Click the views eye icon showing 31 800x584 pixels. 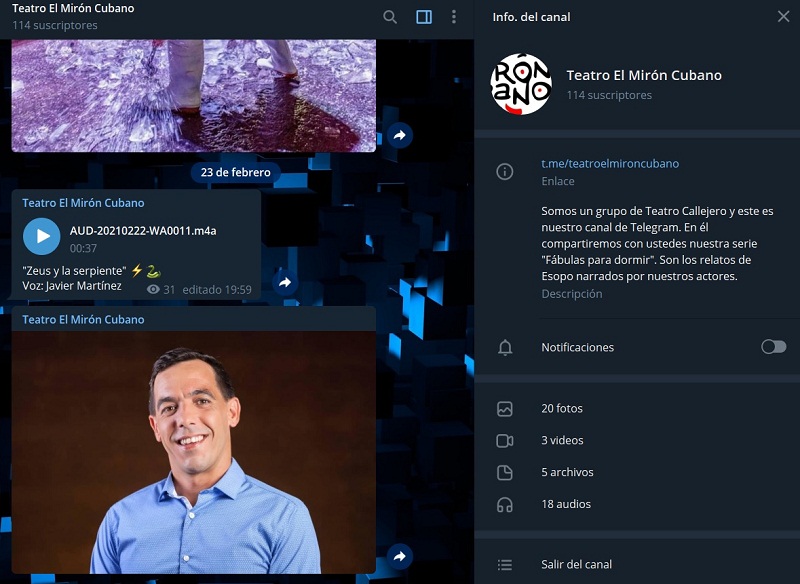[153, 290]
